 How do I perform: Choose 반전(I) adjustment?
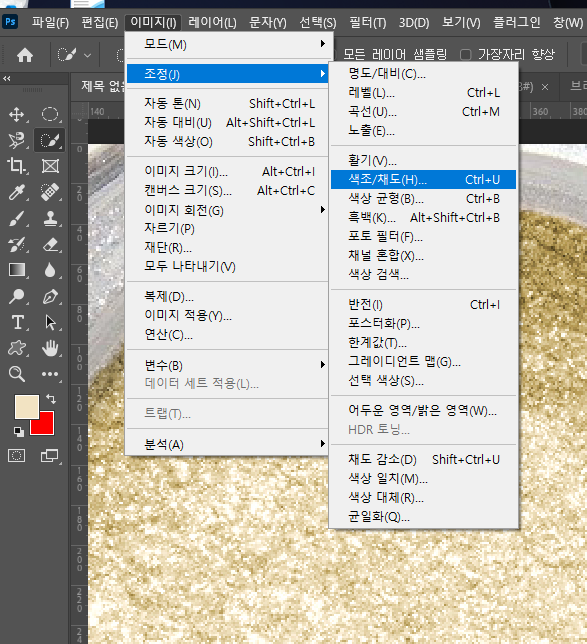[423, 305]
